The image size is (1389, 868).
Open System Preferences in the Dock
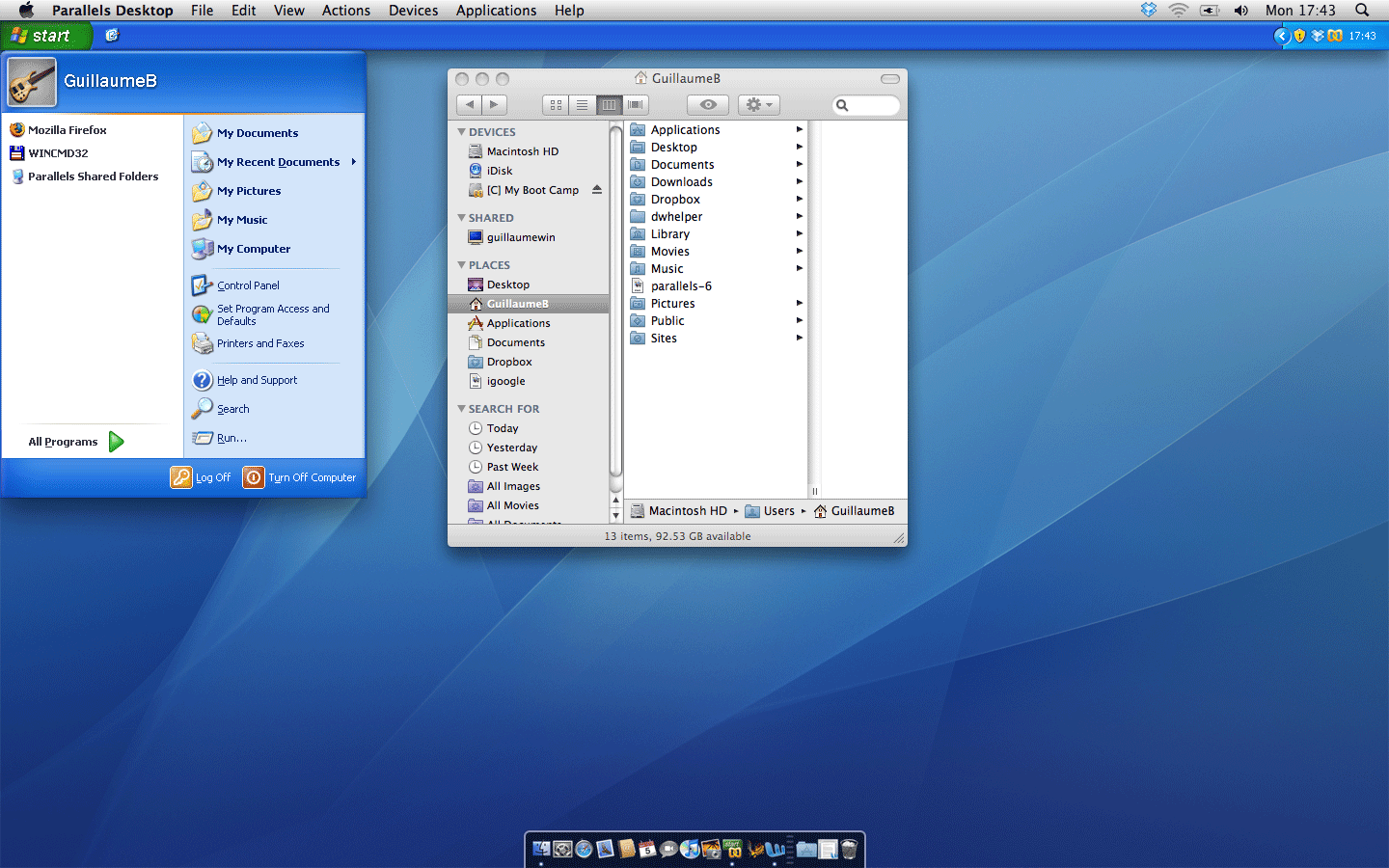coord(562,849)
